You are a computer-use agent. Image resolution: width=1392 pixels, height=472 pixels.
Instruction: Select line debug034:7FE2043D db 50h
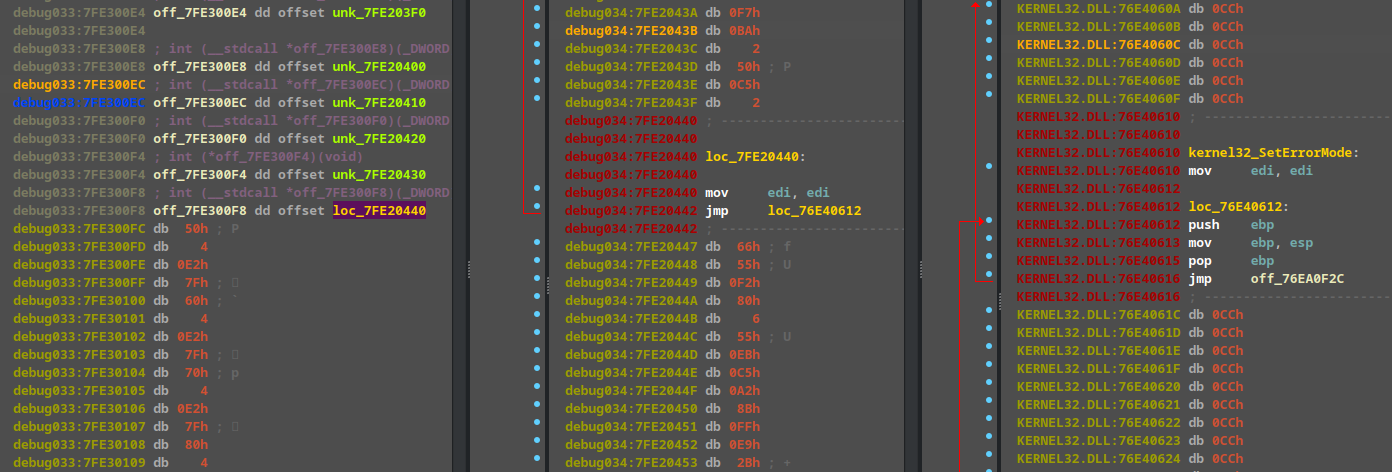click(678, 67)
